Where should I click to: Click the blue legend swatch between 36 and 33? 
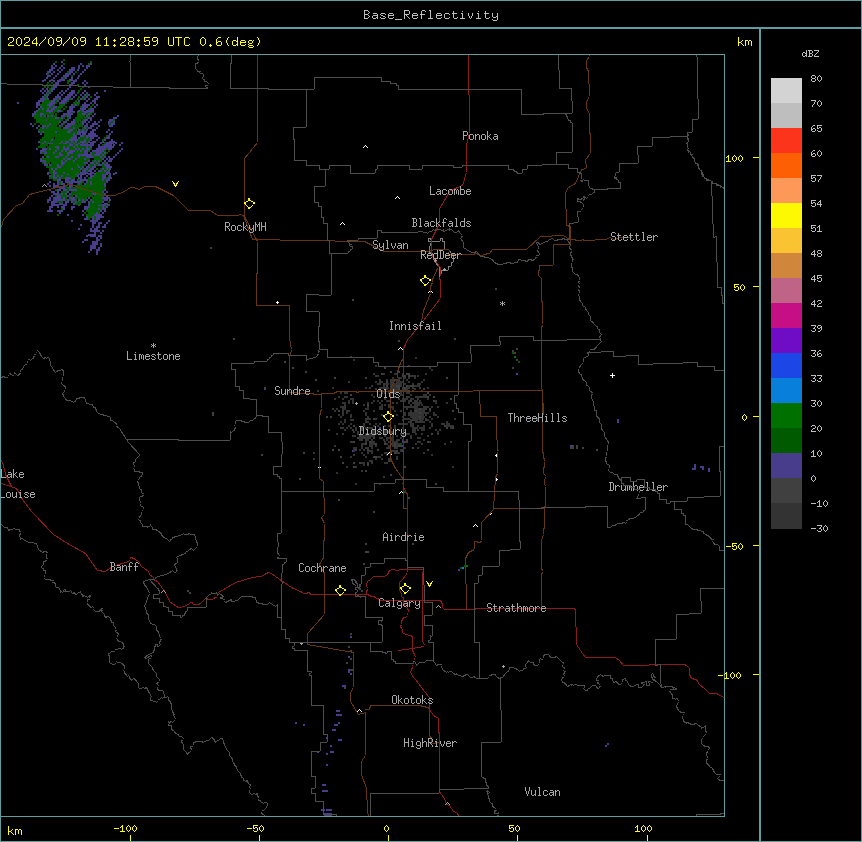pyautogui.click(x=786, y=365)
